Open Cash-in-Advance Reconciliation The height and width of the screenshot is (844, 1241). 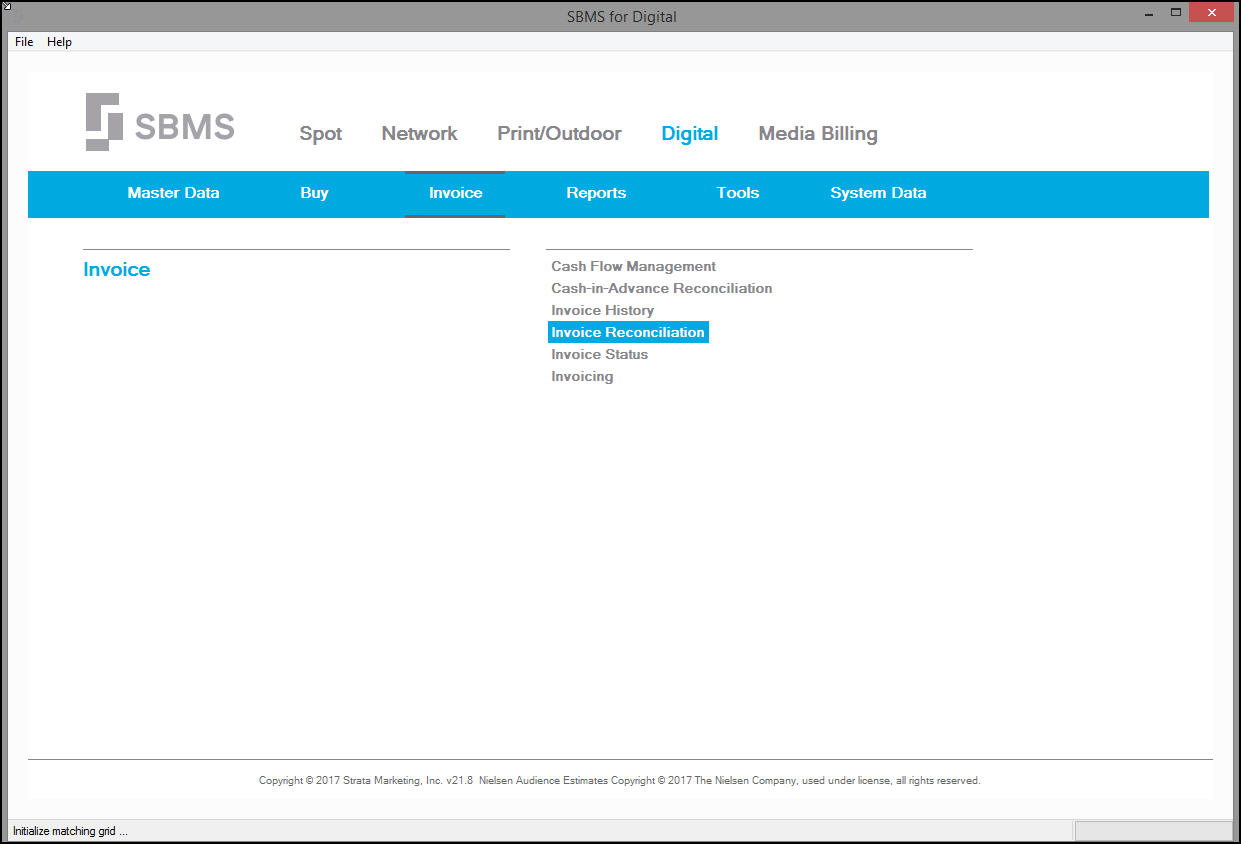[661, 288]
